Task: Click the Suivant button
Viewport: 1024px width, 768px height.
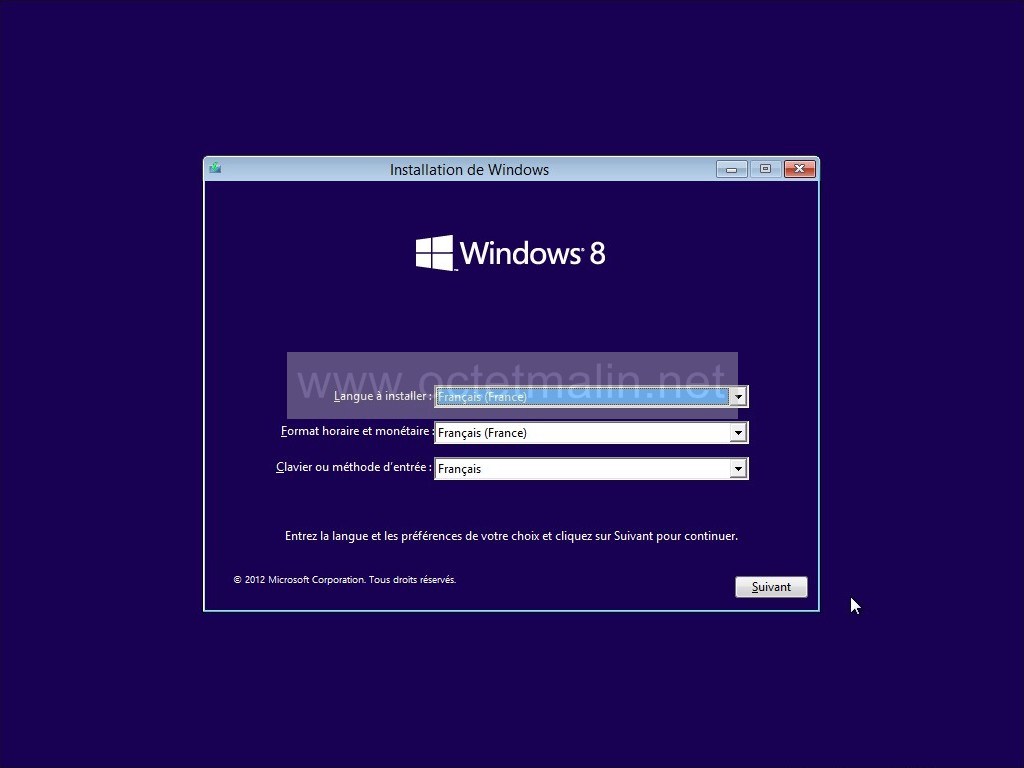Action: (x=771, y=586)
